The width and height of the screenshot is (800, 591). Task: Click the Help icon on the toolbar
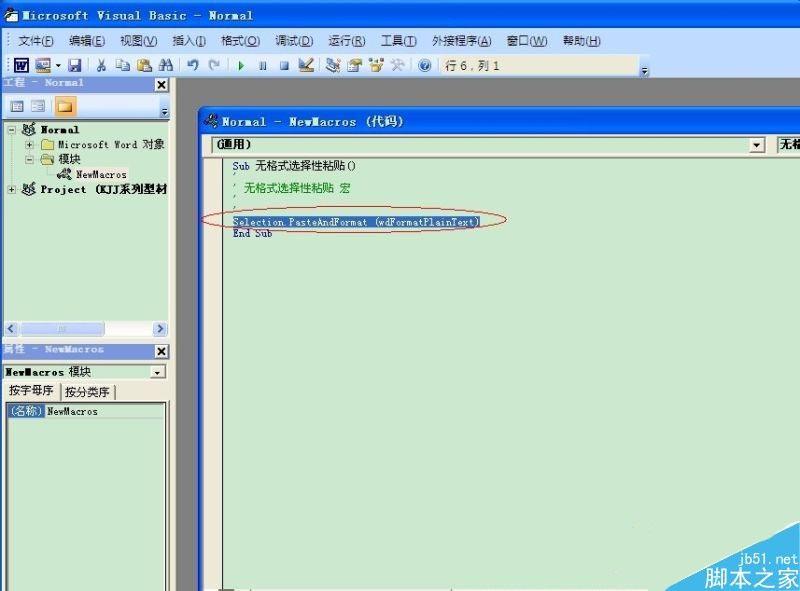[x=424, y=65]
